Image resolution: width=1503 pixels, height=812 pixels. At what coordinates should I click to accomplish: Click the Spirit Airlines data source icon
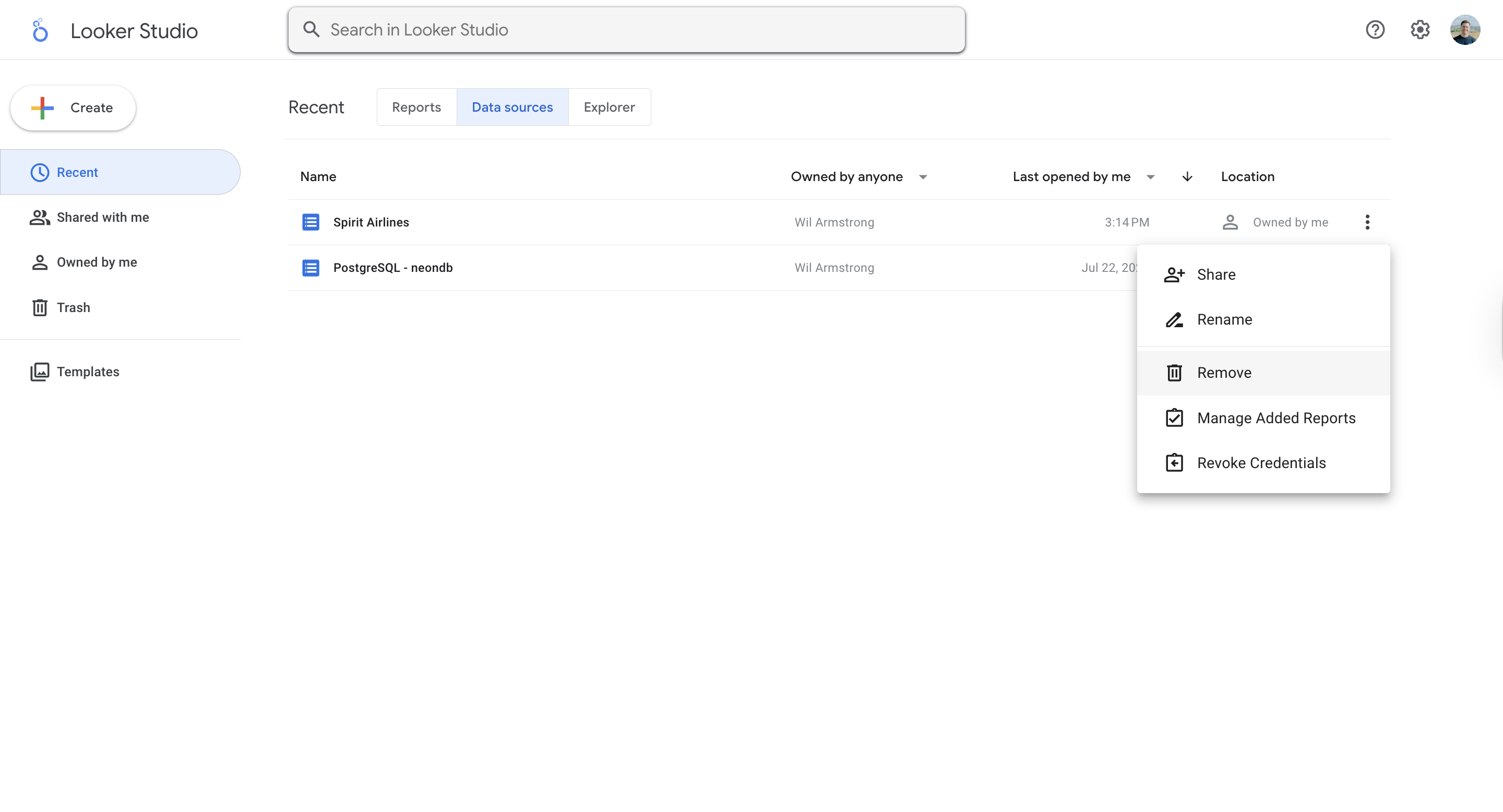(311, 222)
